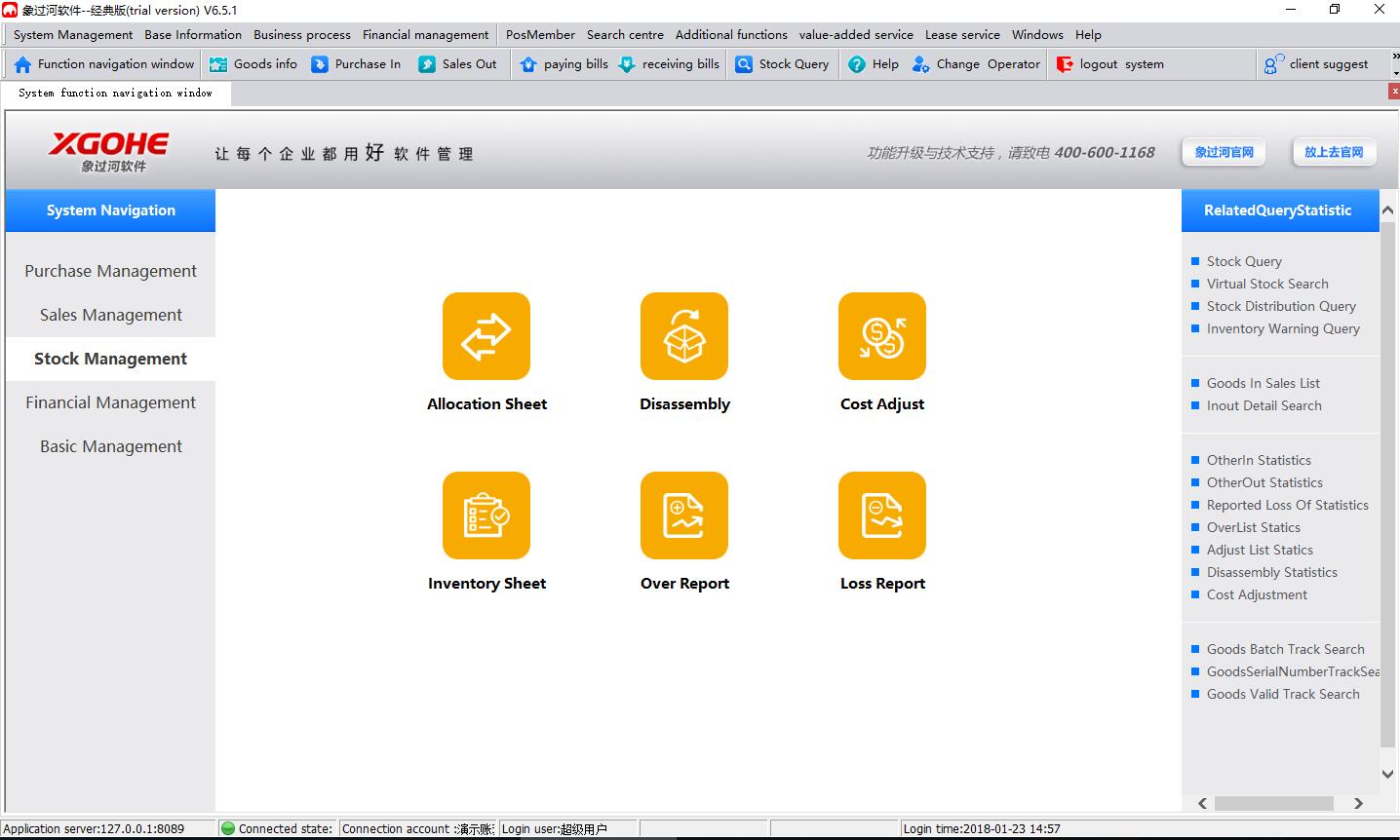The height and width of the screenshot is (840, 1400).
Task: Open the Business process menu
Action: coord(302,34)
